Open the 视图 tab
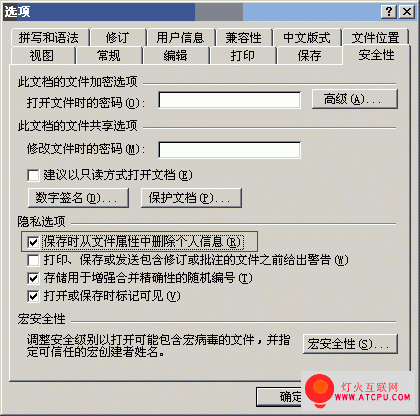Screen dimensions: 420x416 click(x=42, y=55)
